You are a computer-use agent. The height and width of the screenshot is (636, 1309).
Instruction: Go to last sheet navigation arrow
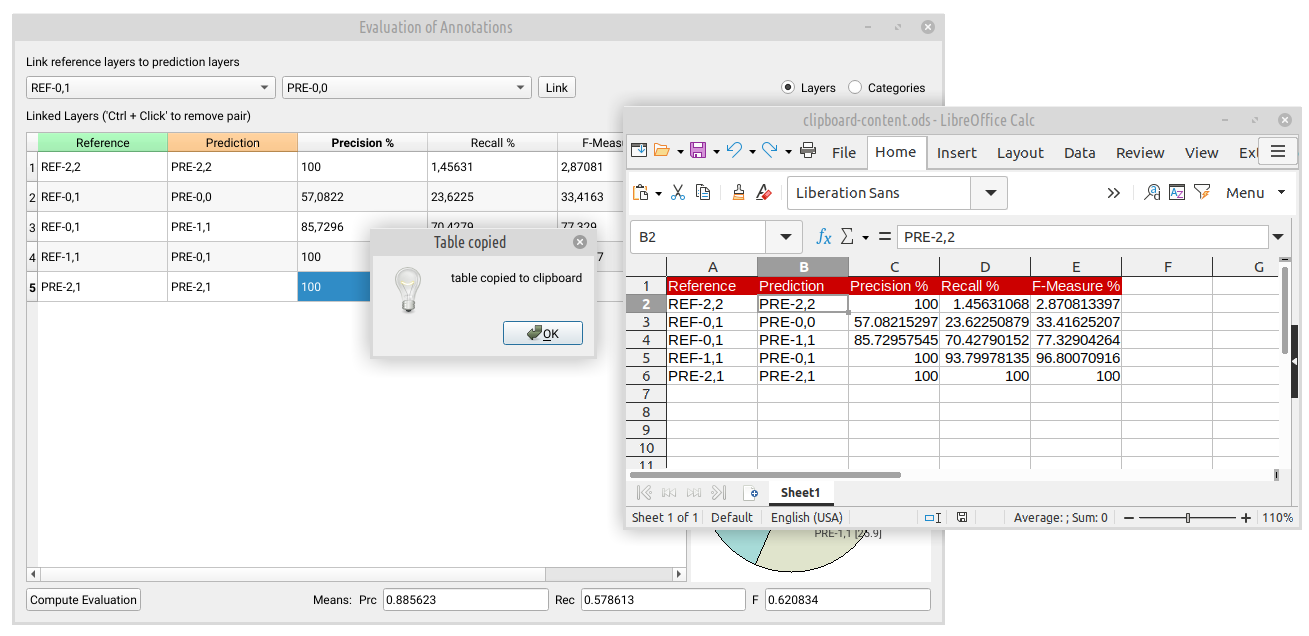coord(718,492)
